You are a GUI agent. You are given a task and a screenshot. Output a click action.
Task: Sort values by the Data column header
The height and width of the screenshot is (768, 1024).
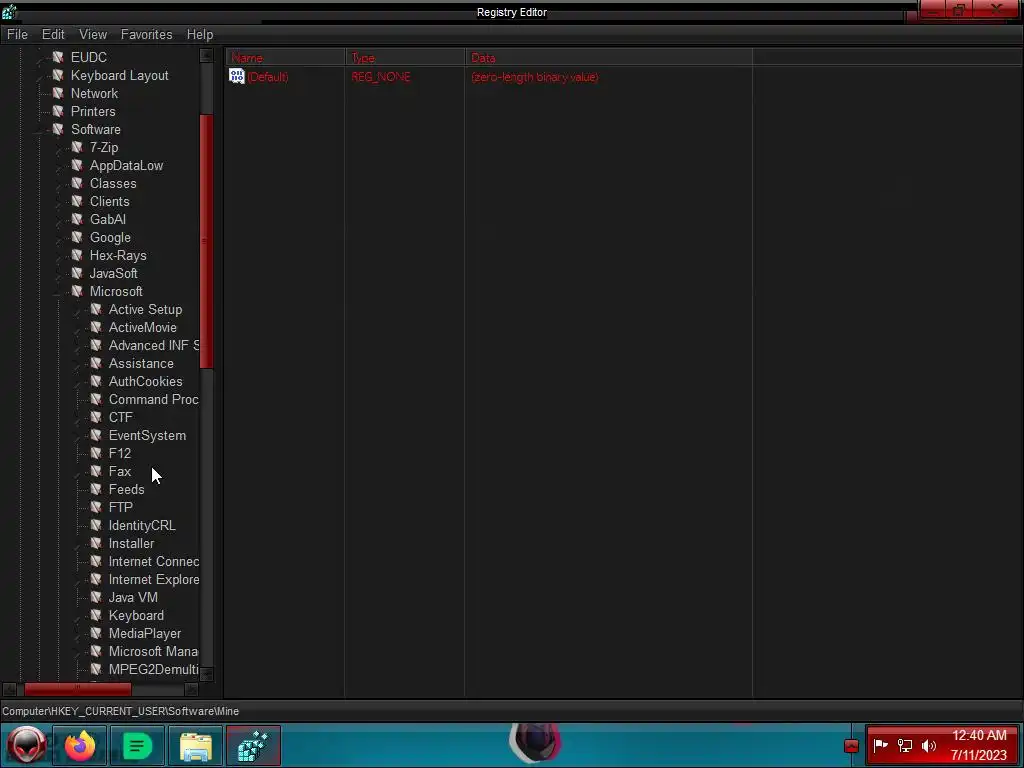pyautogui.click(x=609, y=57)
